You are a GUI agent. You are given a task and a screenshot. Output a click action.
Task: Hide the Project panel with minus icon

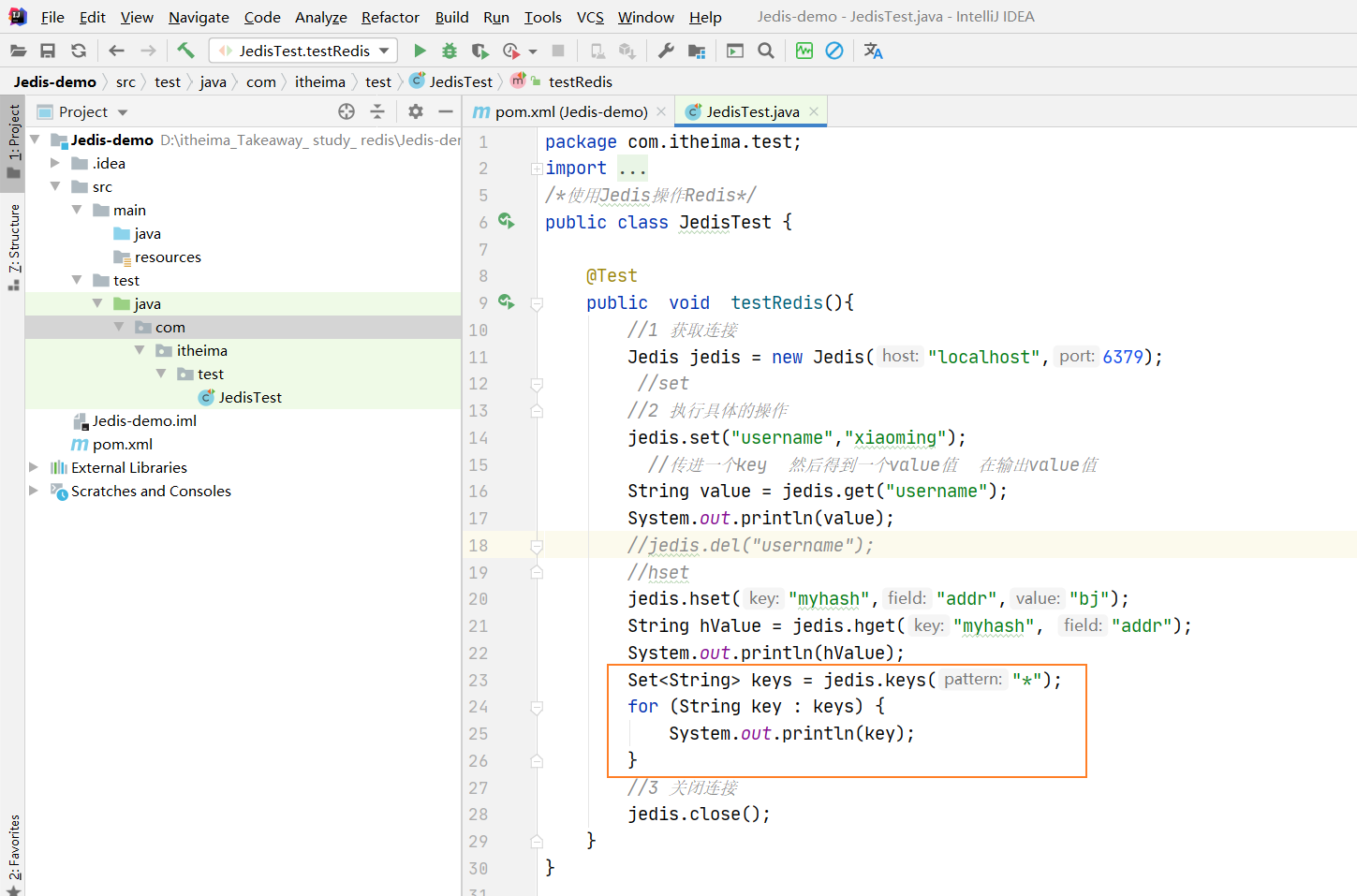pyautogui.click(x=446, y=111)
